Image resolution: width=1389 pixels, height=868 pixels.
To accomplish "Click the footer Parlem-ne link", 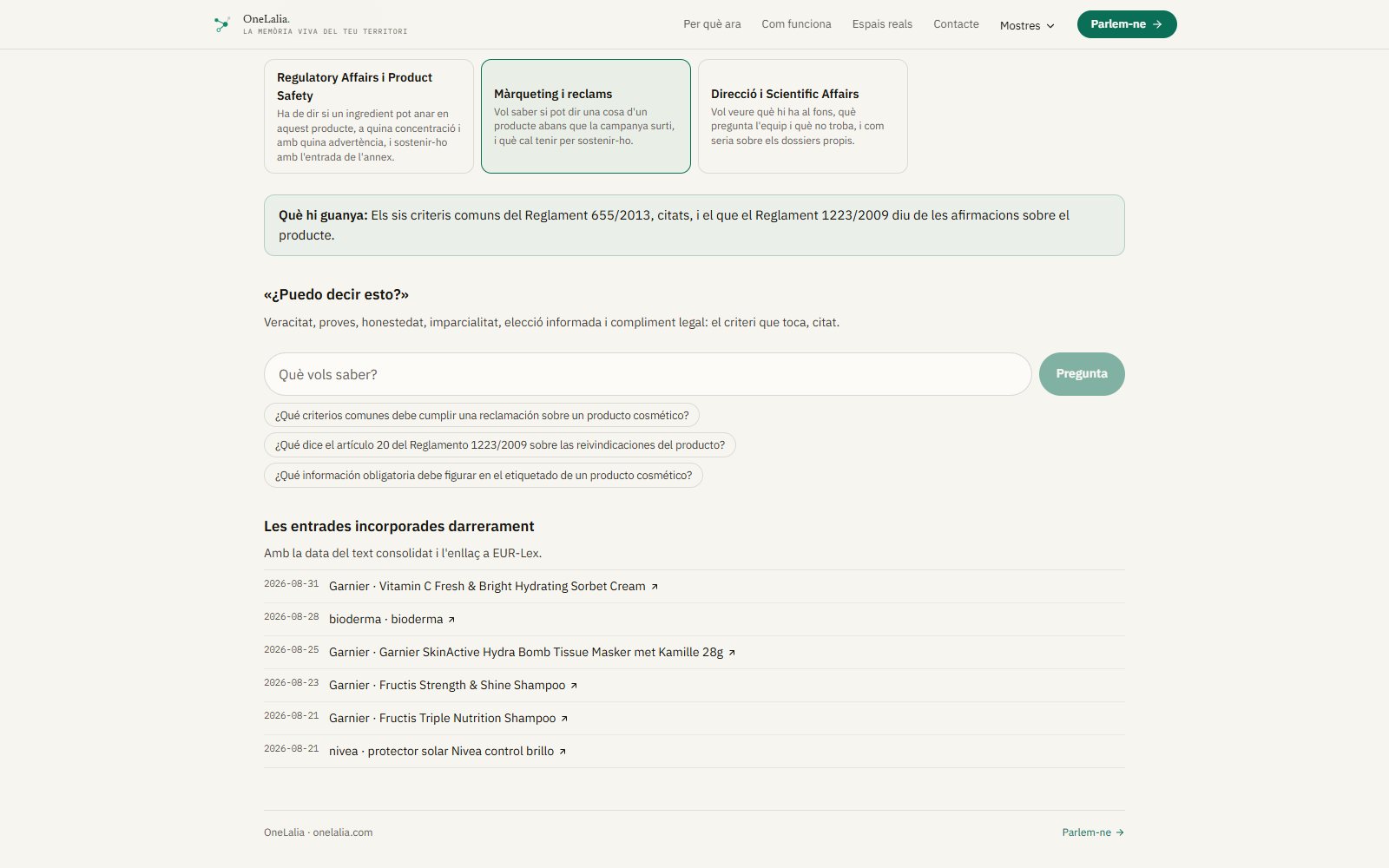I will (1093, 832).
